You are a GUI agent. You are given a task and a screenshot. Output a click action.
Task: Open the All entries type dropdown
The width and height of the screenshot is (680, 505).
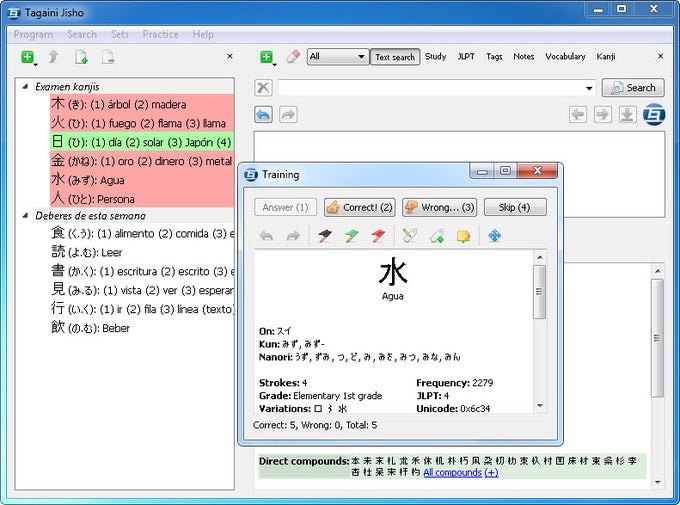click(338, 57)
